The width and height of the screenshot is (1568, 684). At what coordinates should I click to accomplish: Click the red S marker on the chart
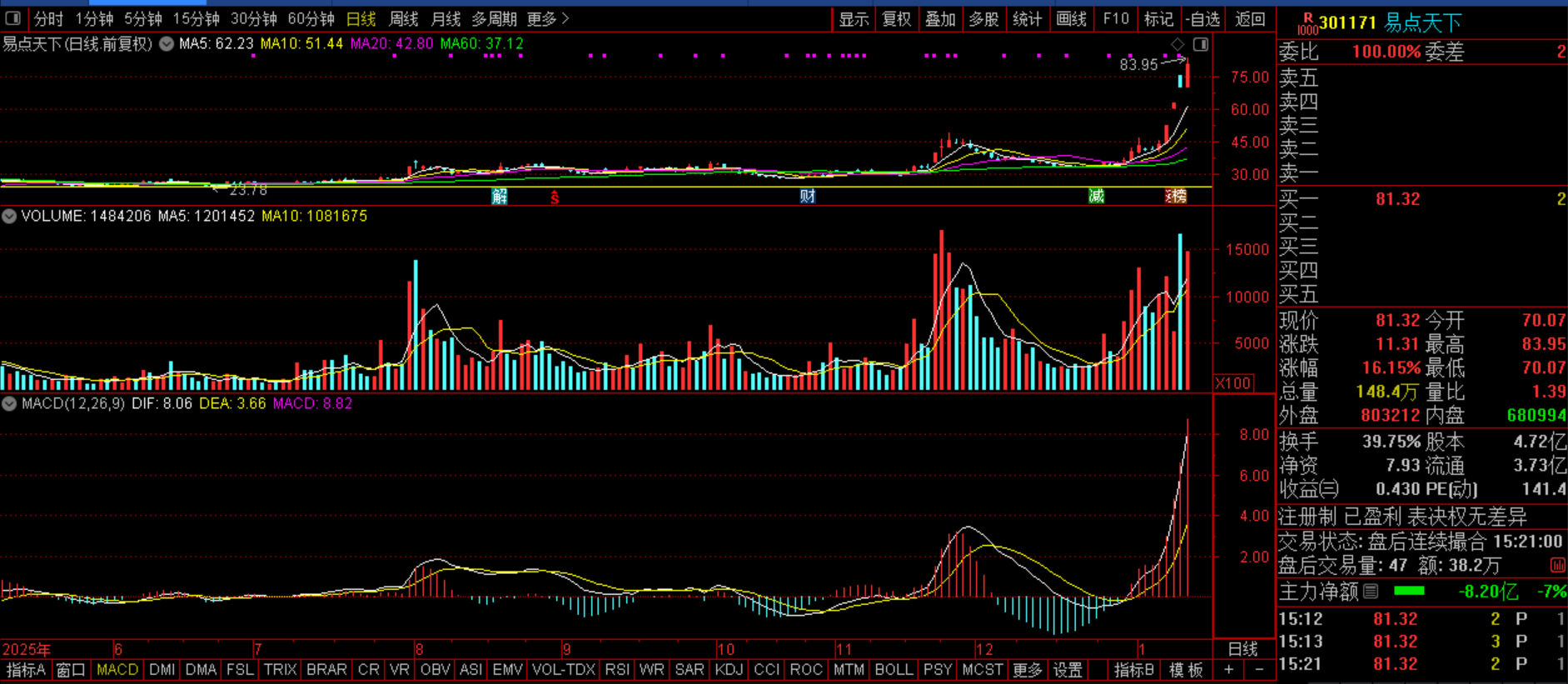[x=555, y=197]
